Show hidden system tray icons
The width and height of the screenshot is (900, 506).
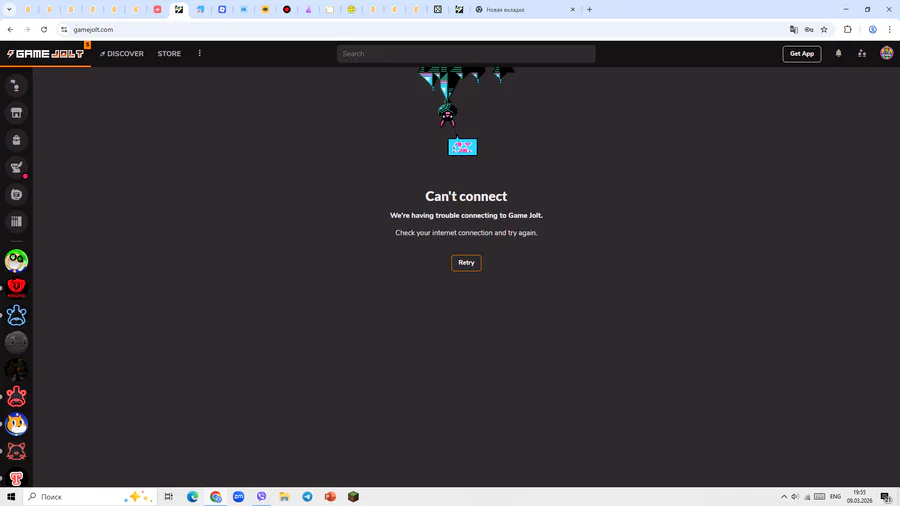pos(784,497)
